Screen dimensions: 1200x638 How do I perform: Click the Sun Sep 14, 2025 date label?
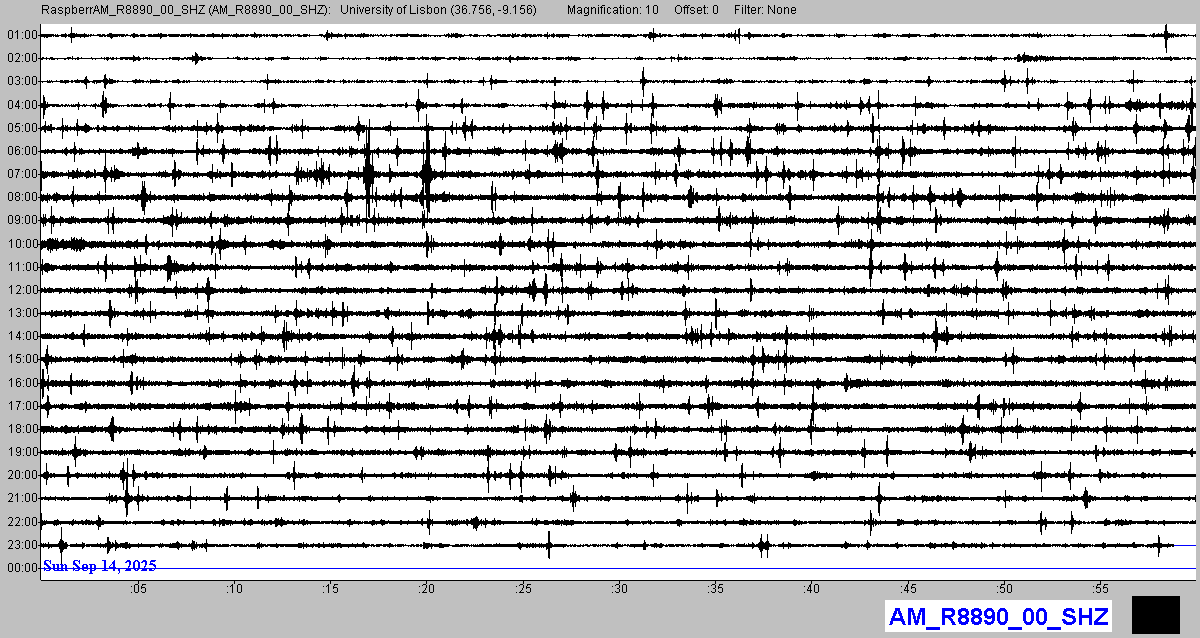[100, 566]
